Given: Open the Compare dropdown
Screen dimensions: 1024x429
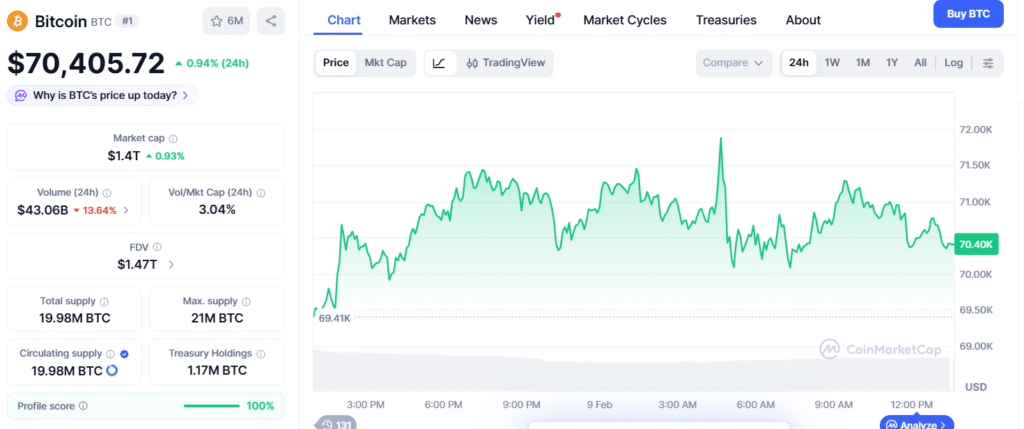Looking at the screenshot, I should tap(733, 63).
